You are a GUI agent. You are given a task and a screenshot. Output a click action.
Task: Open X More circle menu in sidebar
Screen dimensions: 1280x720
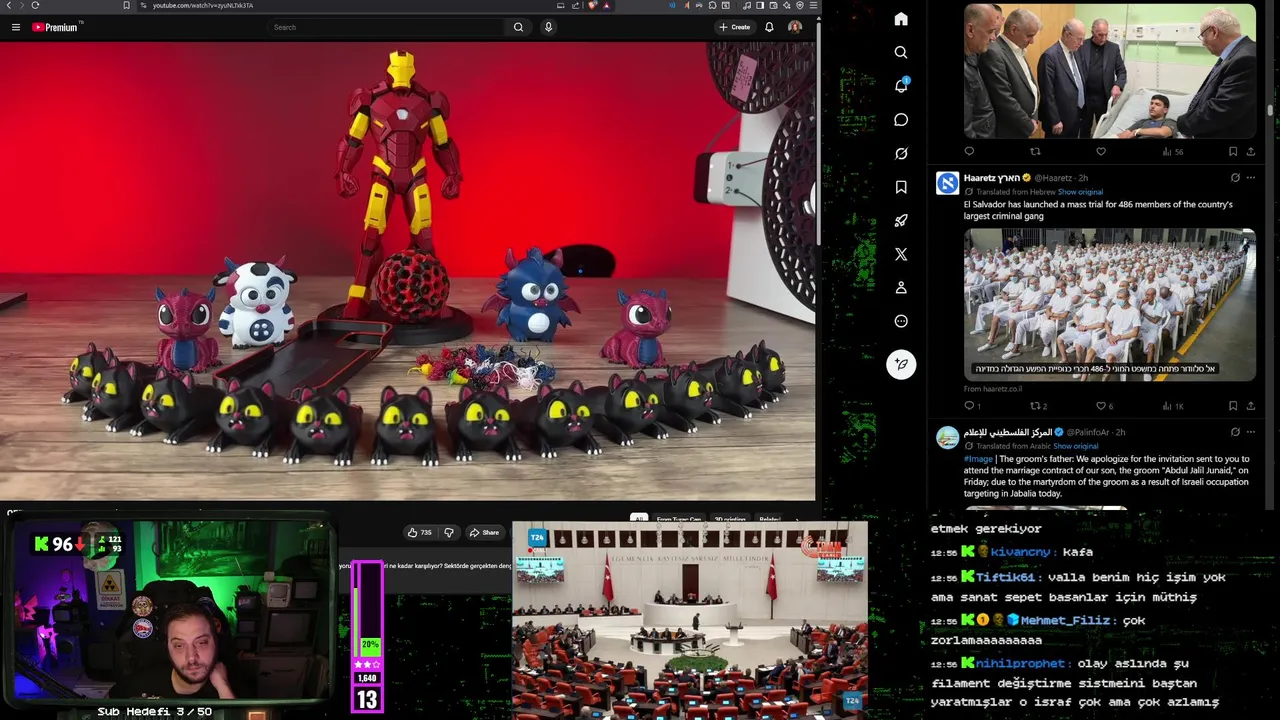901,321
